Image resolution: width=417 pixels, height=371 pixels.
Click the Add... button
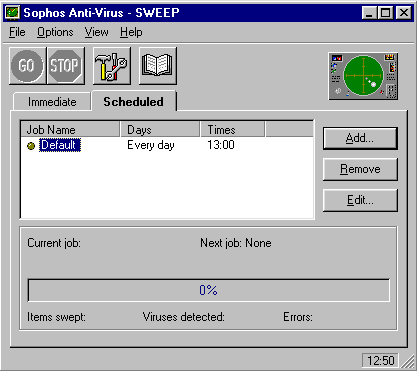click(360, 138)
